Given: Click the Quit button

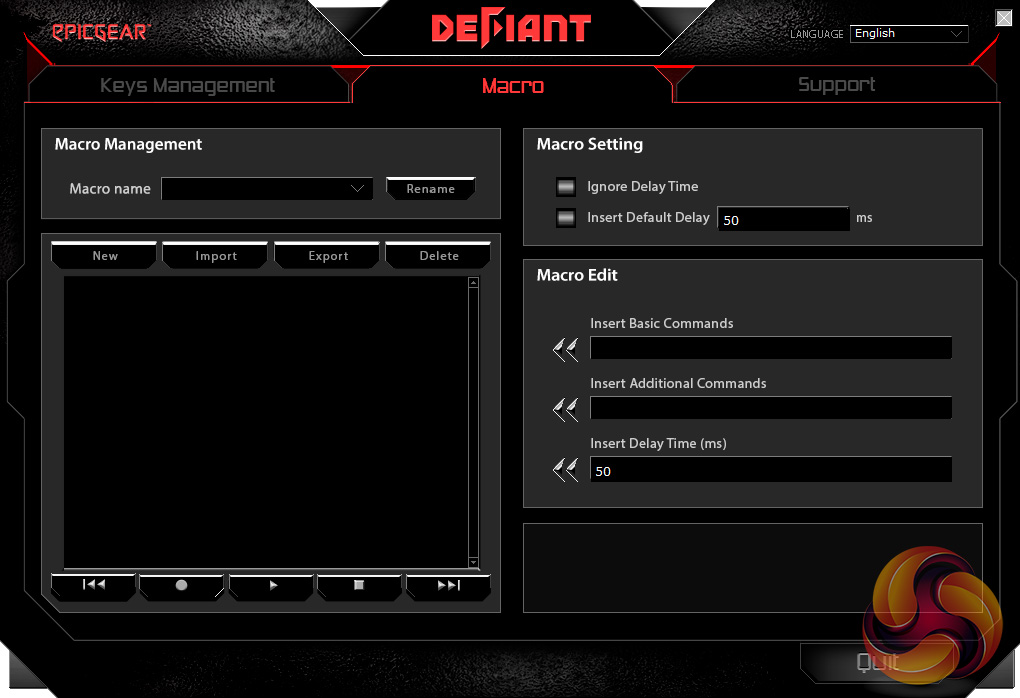Looking at the screenshot, I should (x=877, y=662).
